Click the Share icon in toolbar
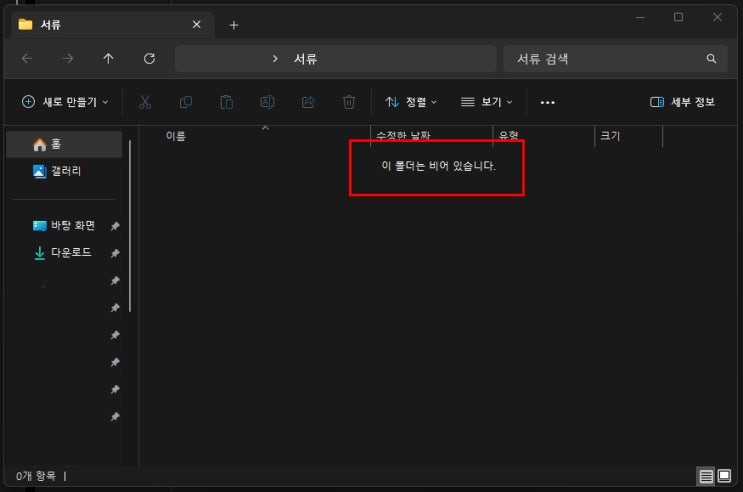 coord(308,102)
